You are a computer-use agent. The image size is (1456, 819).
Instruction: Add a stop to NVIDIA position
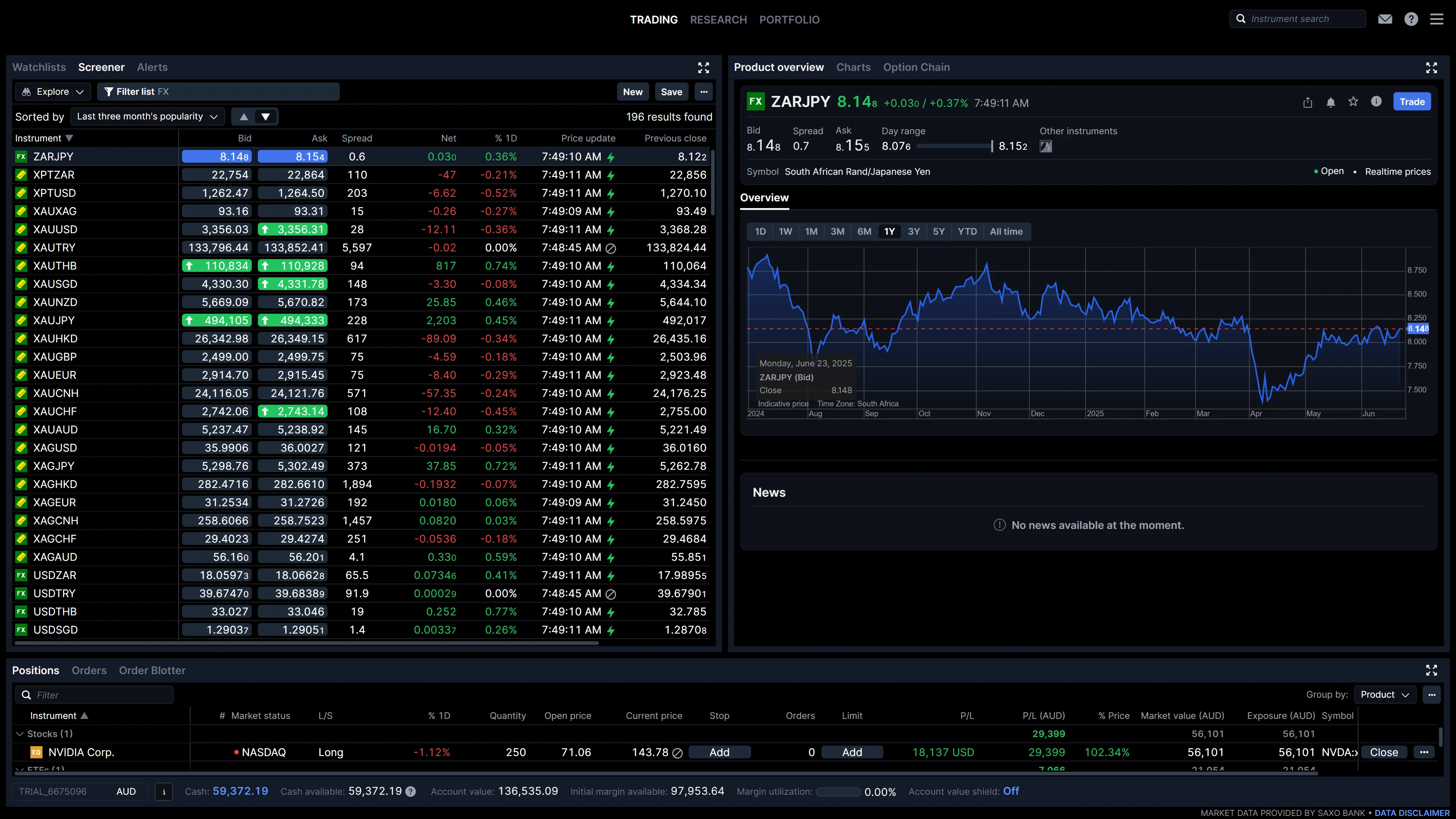tap(720, 752)
